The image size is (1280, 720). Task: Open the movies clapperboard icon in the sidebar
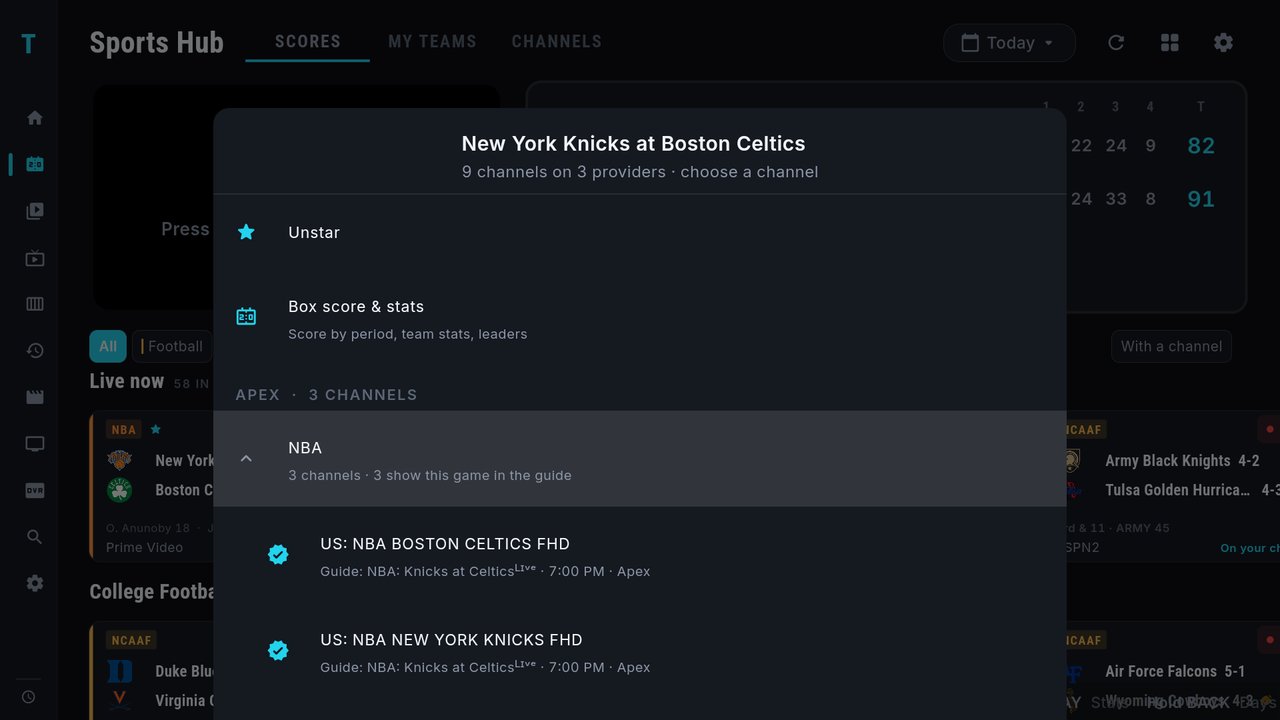tap(35, 397)
